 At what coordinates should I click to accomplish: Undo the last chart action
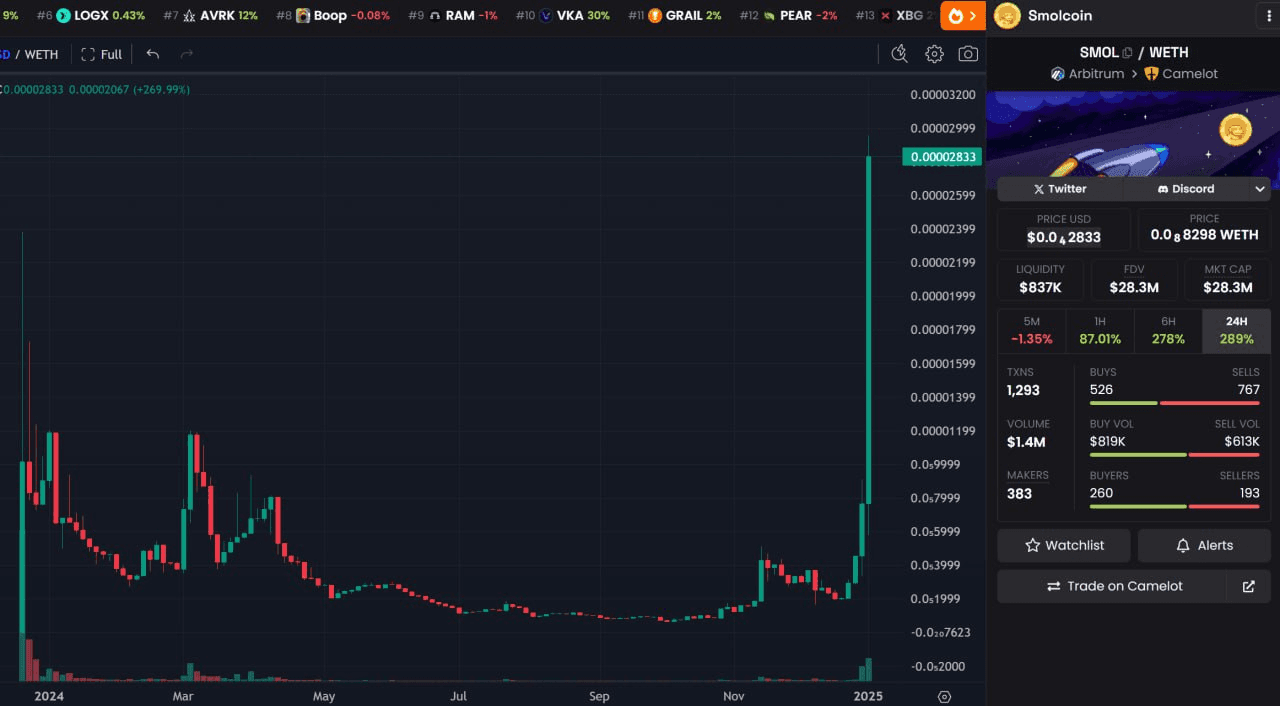pos(153,54)
